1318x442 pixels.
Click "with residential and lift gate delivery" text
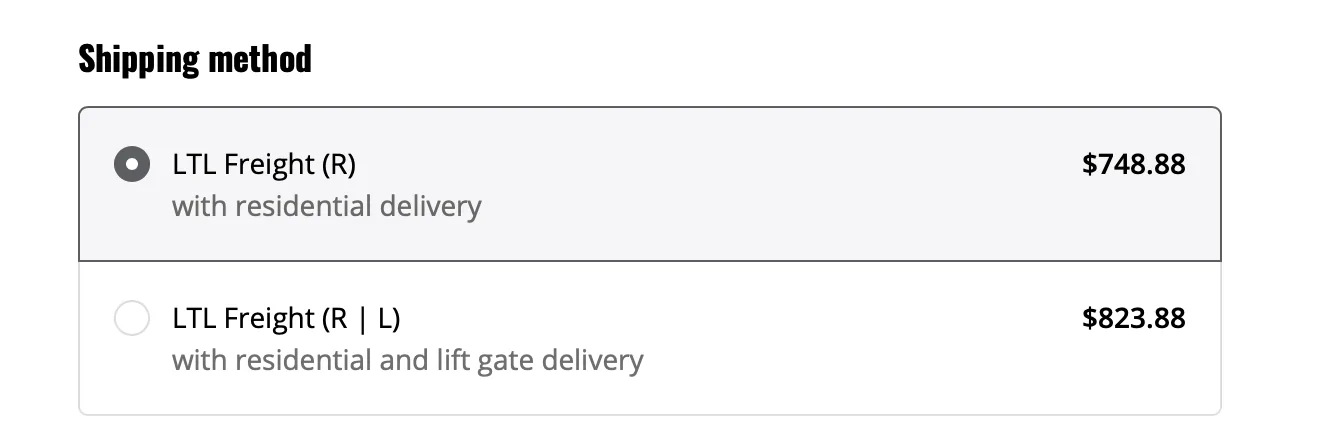(x=408, y=360)
